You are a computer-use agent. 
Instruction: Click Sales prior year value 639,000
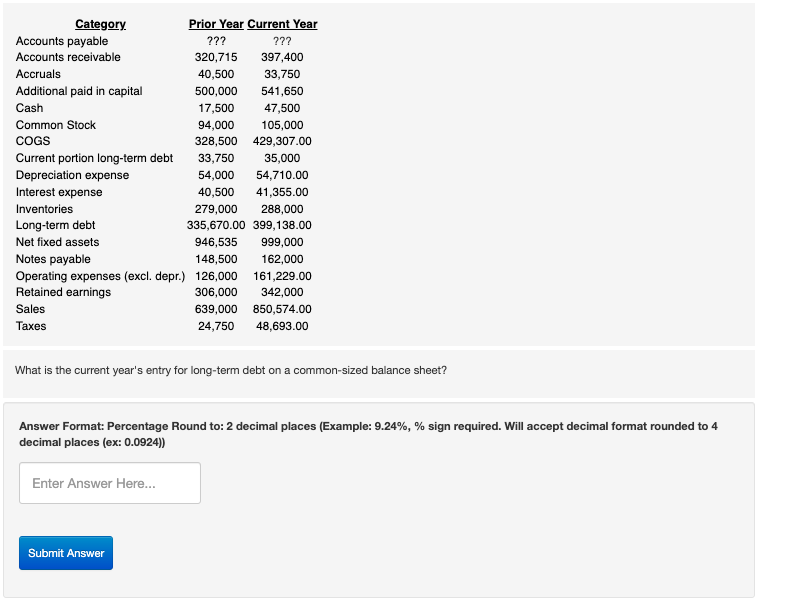pyautogui.click(x=216, y=309)
